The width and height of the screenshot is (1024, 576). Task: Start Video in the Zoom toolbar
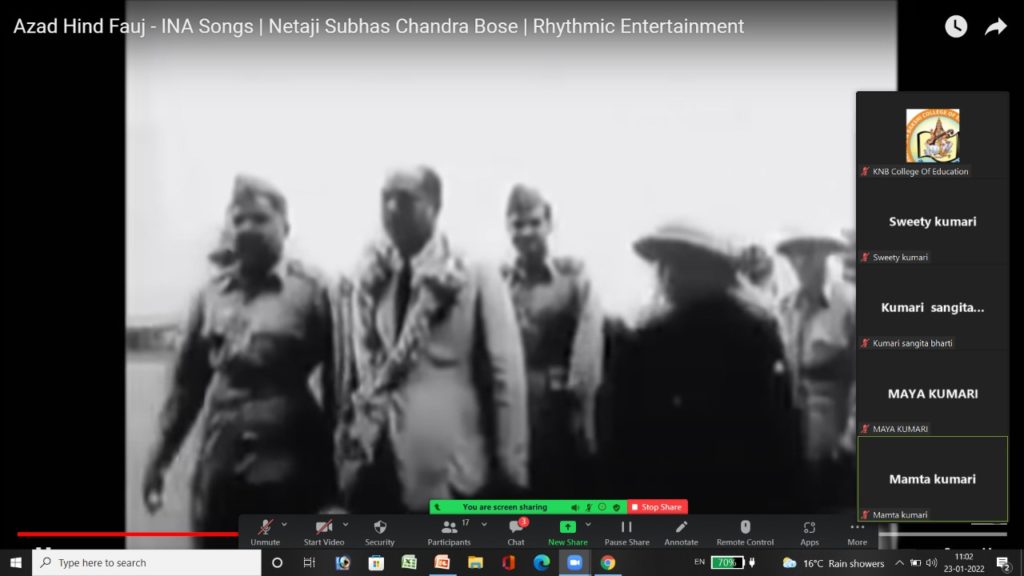pos(324,532)
